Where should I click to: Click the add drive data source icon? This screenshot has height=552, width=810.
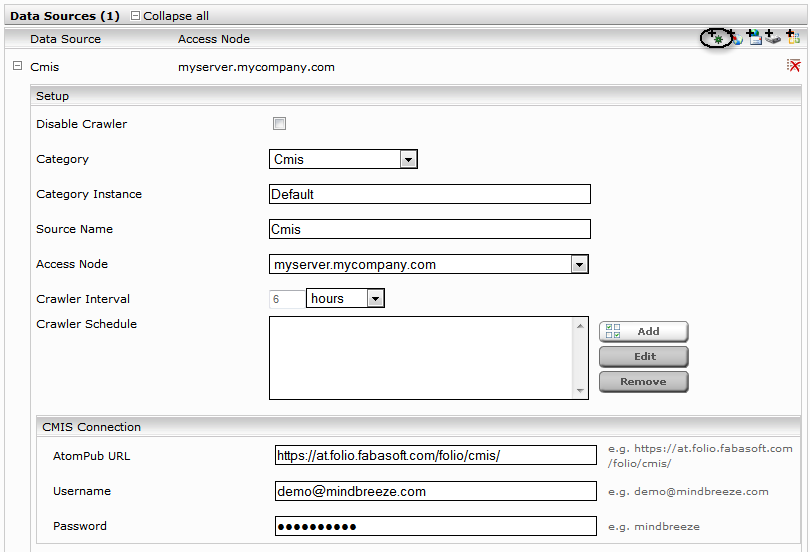(773, 38)
